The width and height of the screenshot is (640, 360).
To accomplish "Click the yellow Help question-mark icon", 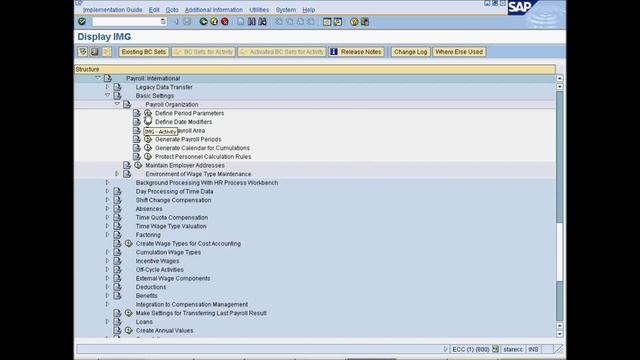I will [354, 22].
